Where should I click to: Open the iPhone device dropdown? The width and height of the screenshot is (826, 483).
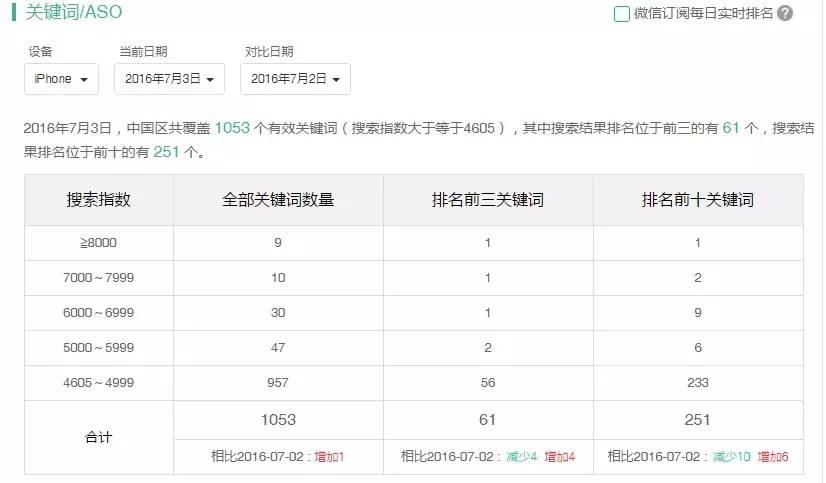[61, 79]
